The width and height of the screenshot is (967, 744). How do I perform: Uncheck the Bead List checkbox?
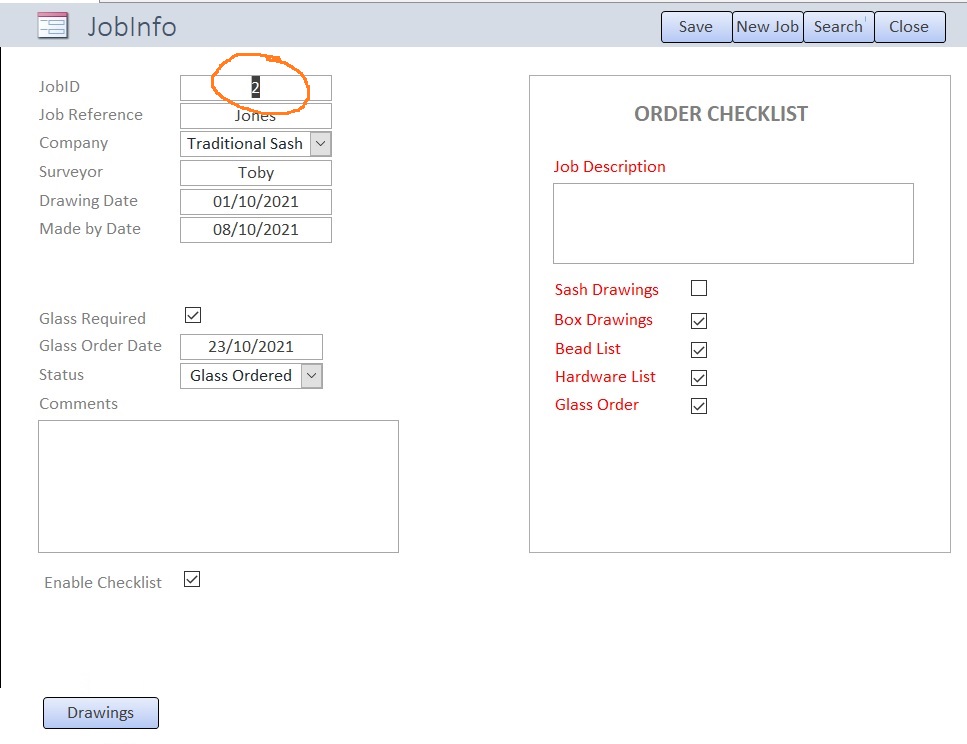[699, 350]
